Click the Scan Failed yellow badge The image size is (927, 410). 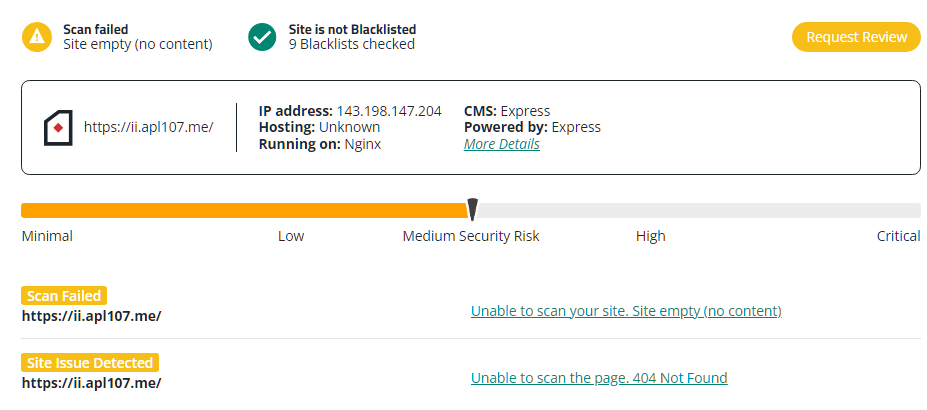tap(64, 296)
